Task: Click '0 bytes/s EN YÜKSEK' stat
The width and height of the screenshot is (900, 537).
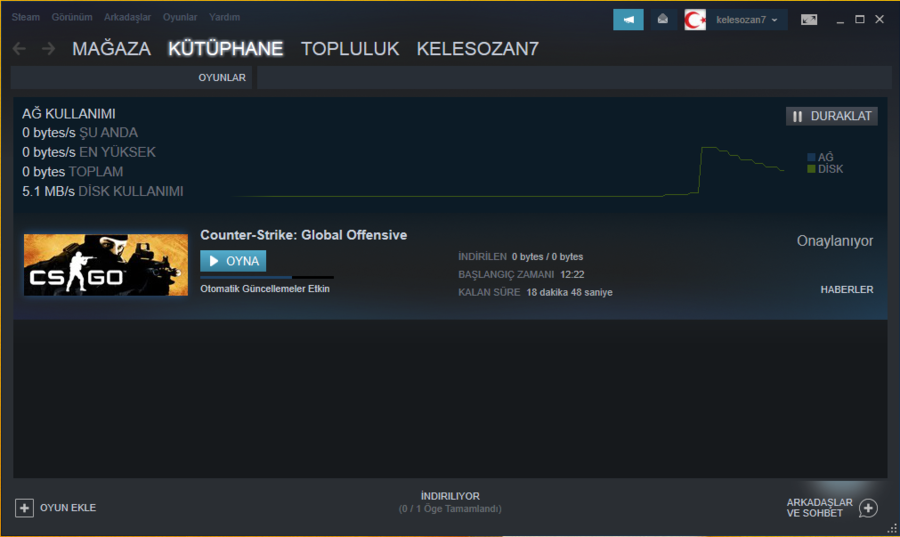Action: tap(89, 153)
